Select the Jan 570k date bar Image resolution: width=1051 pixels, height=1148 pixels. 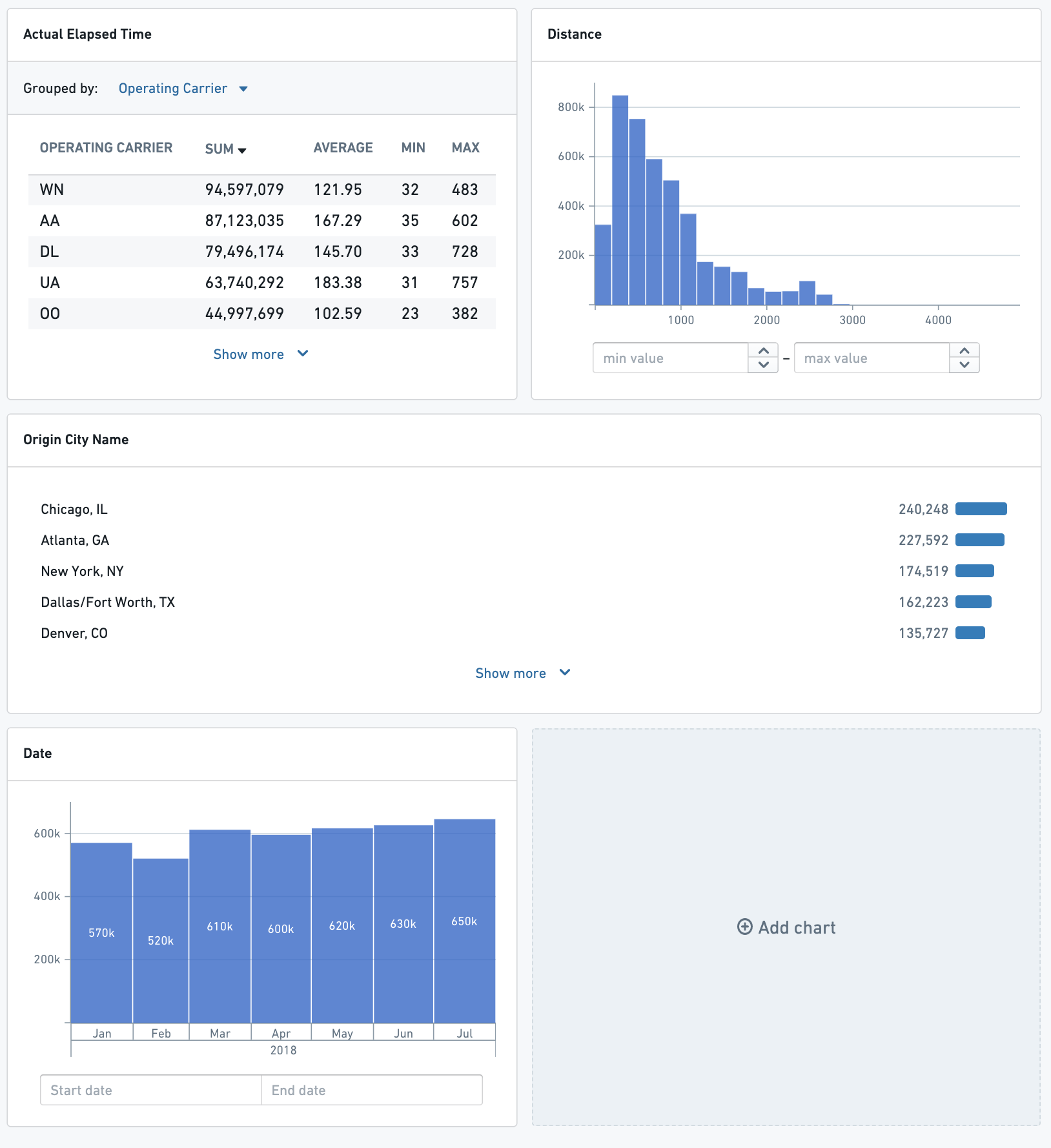pos(101,933)
